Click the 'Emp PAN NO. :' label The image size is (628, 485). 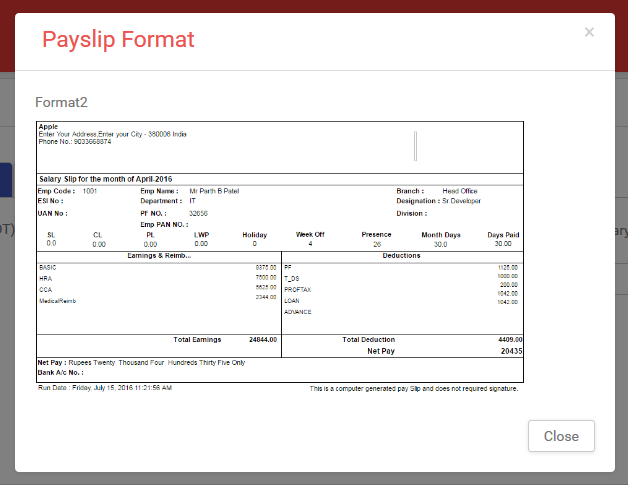point(164,225)
